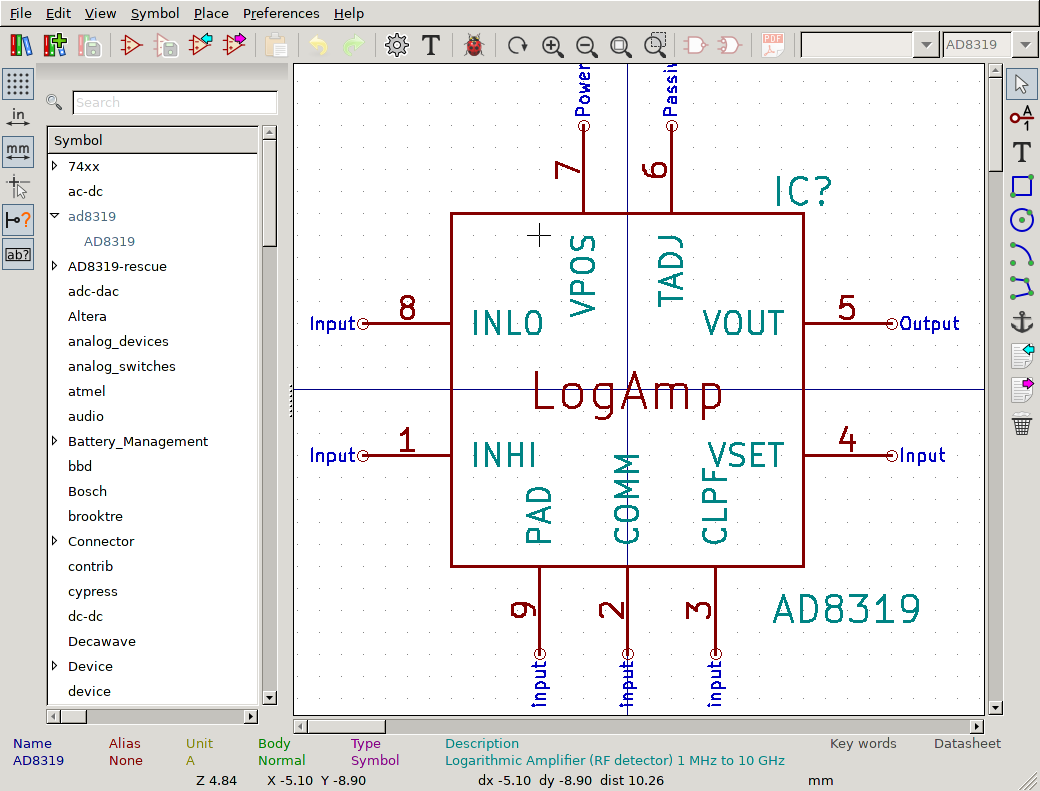Screen dimensions: 1040x791
Task: Open the unit selection dropdown
Action: click(x=926, y=45)
